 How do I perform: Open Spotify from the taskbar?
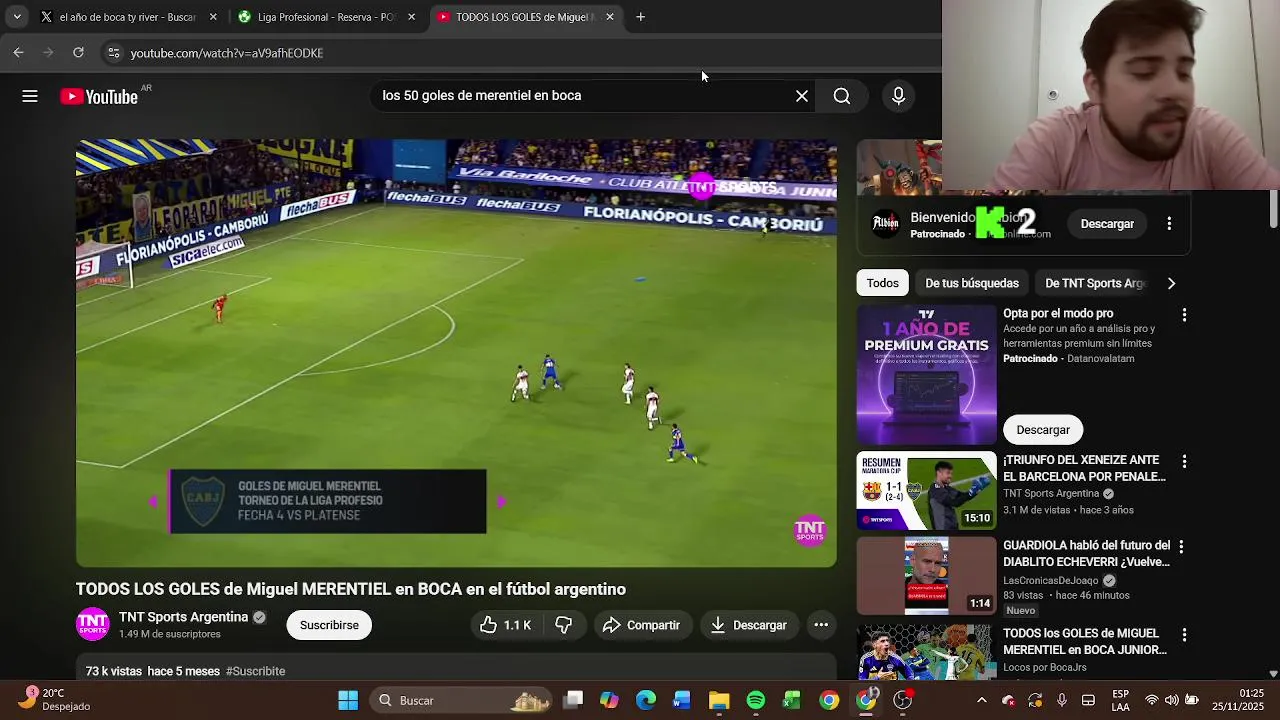coord(756,700)
